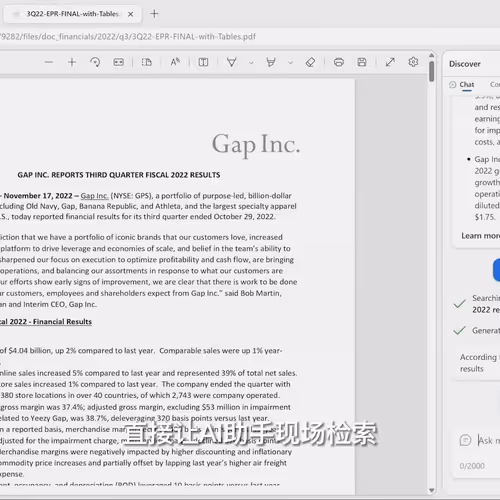Click the Gap Inc. logo heading
Screen dimensions: 500x500
(256, 145)
